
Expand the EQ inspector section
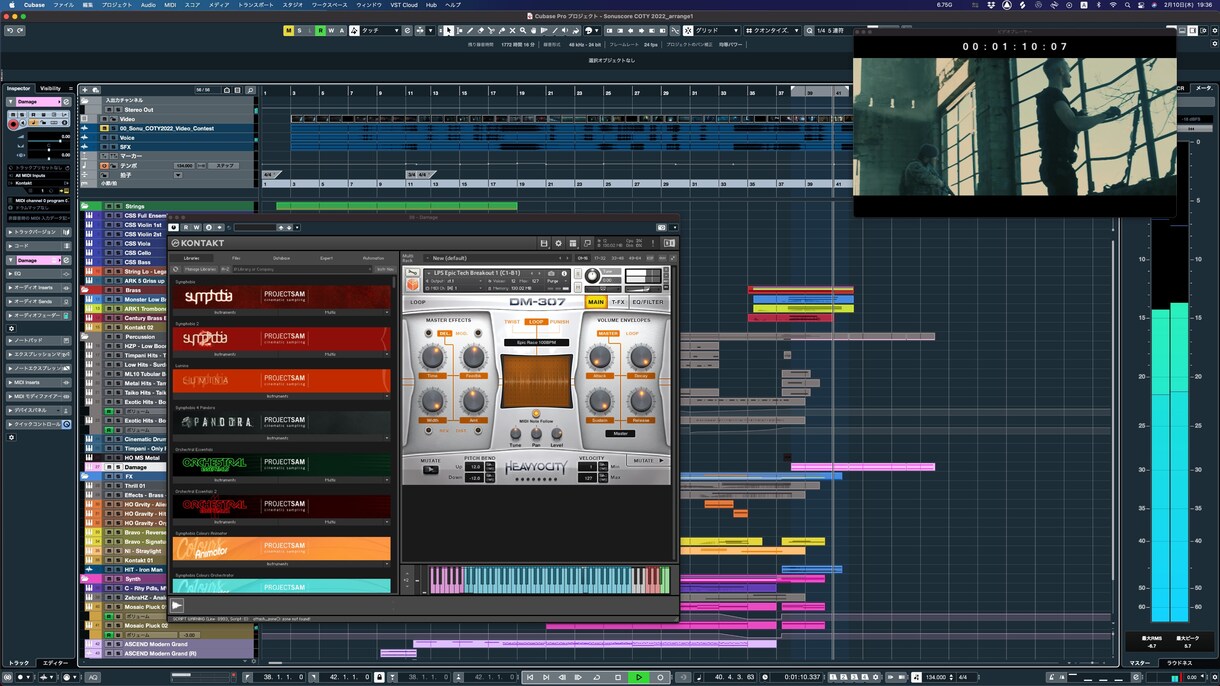point(39,273)
